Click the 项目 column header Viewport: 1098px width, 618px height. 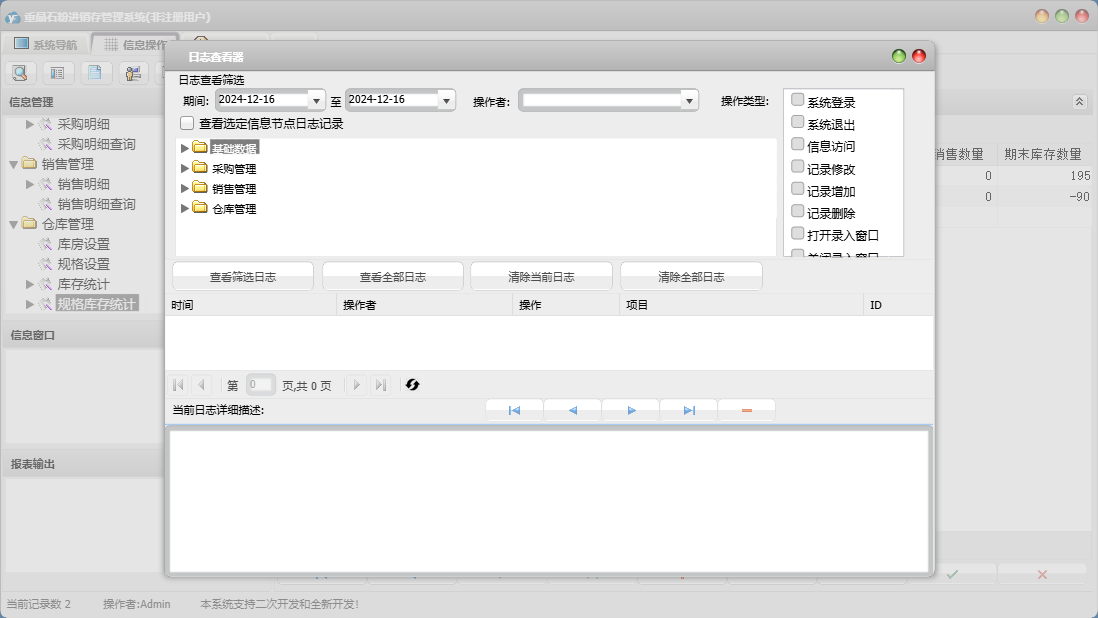click(x=742, y=305)
